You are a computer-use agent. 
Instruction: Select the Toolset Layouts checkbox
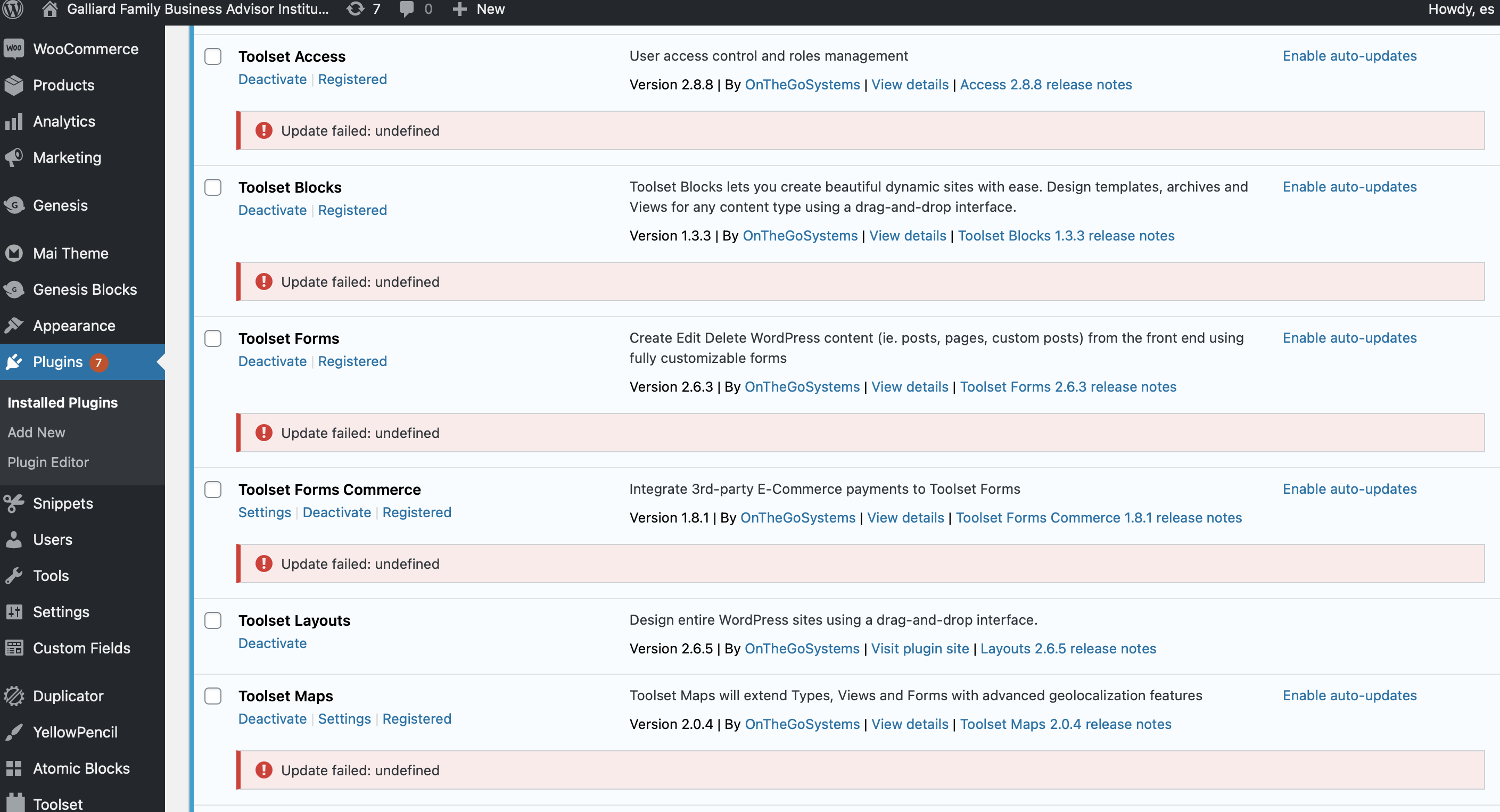(212, 620)
